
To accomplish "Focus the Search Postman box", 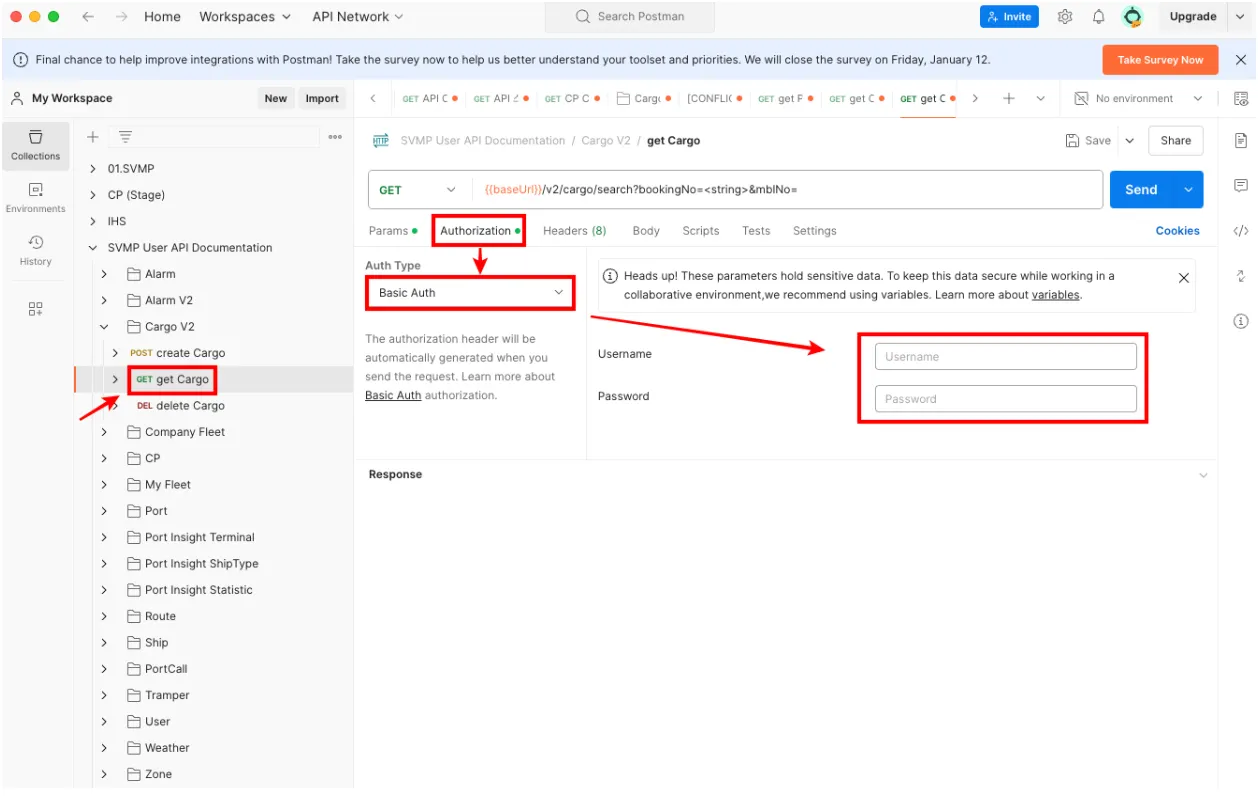I will [630, 17].
